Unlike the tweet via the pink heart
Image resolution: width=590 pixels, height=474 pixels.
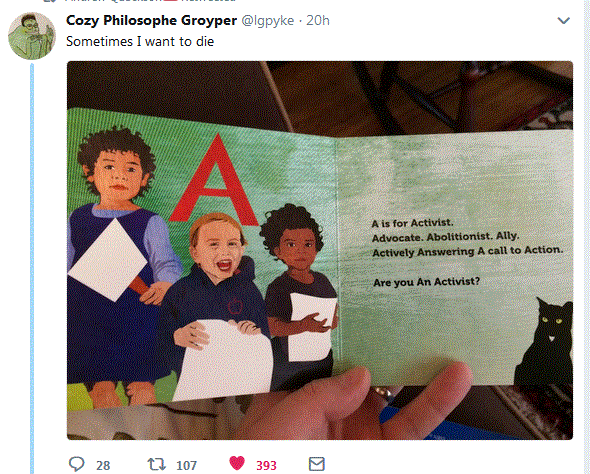click(x=237, y=463)
